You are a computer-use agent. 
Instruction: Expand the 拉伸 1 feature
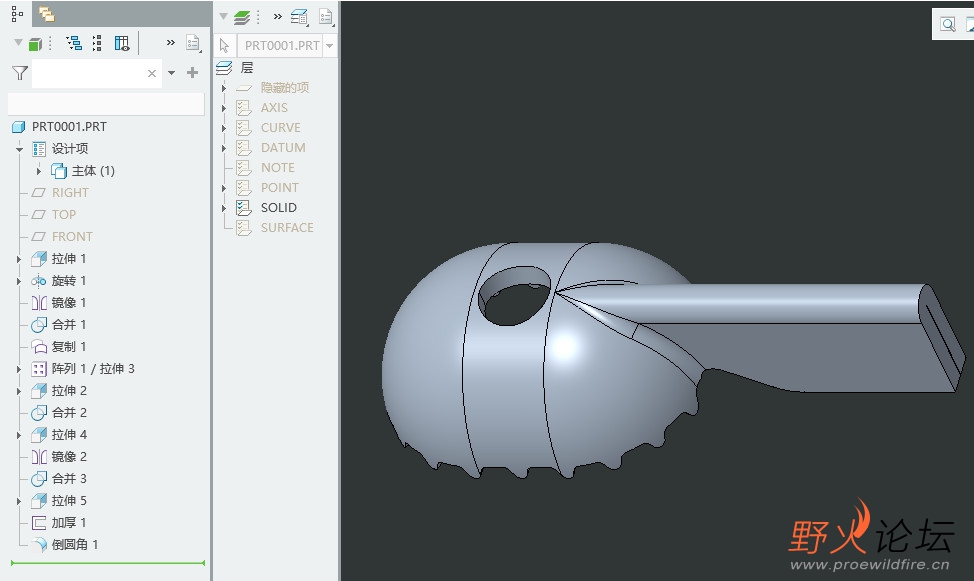tap(19, 259)
